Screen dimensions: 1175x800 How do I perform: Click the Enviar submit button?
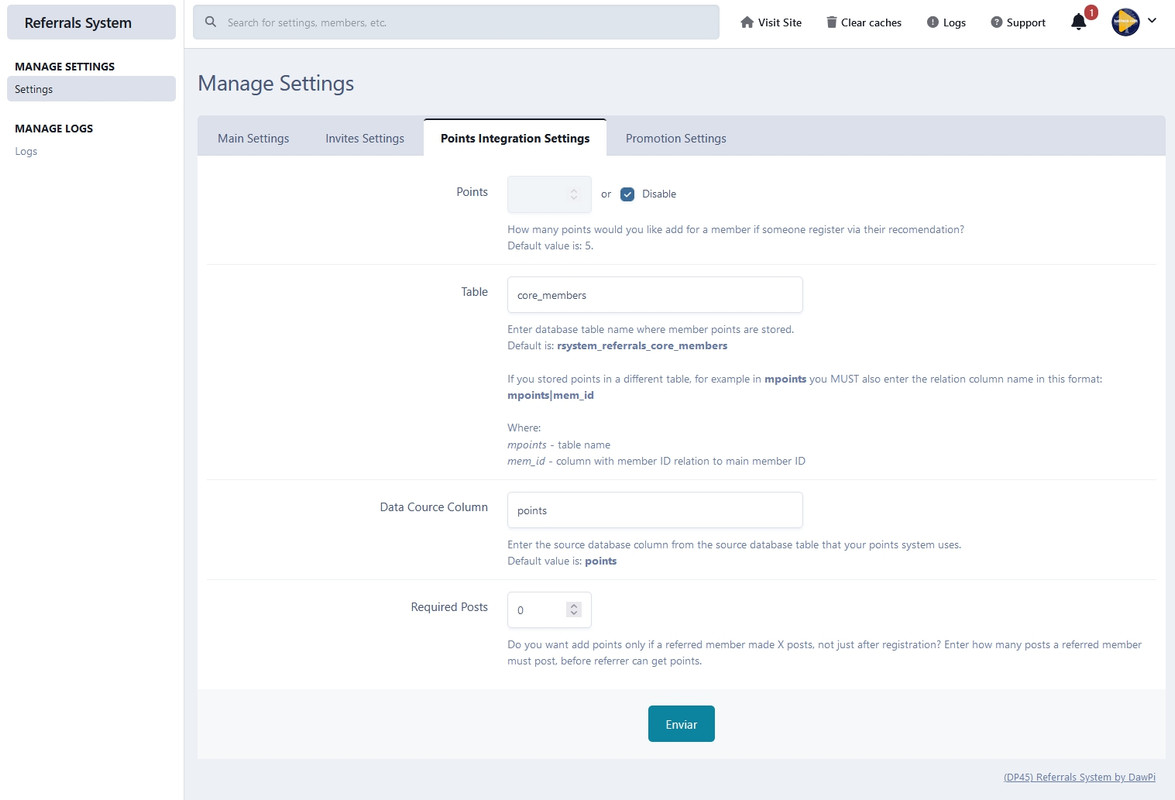pos(681,724)
